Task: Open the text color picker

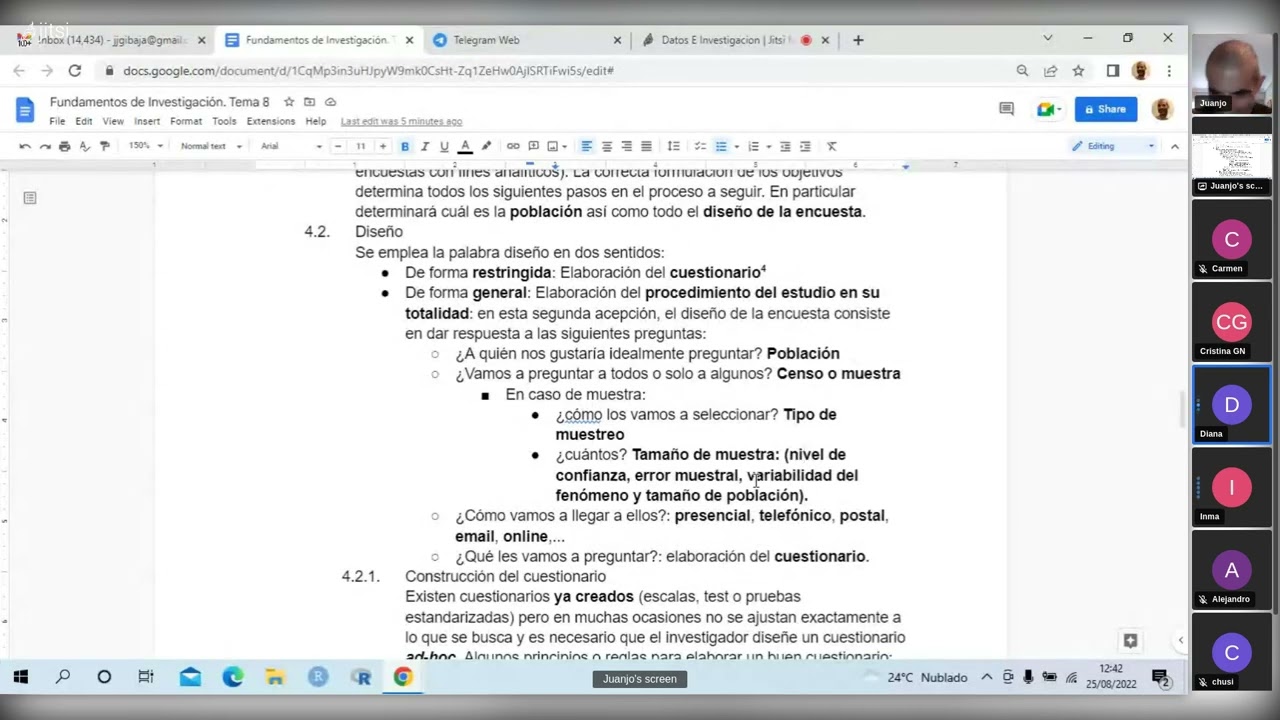Action: (x=465, y=146)
